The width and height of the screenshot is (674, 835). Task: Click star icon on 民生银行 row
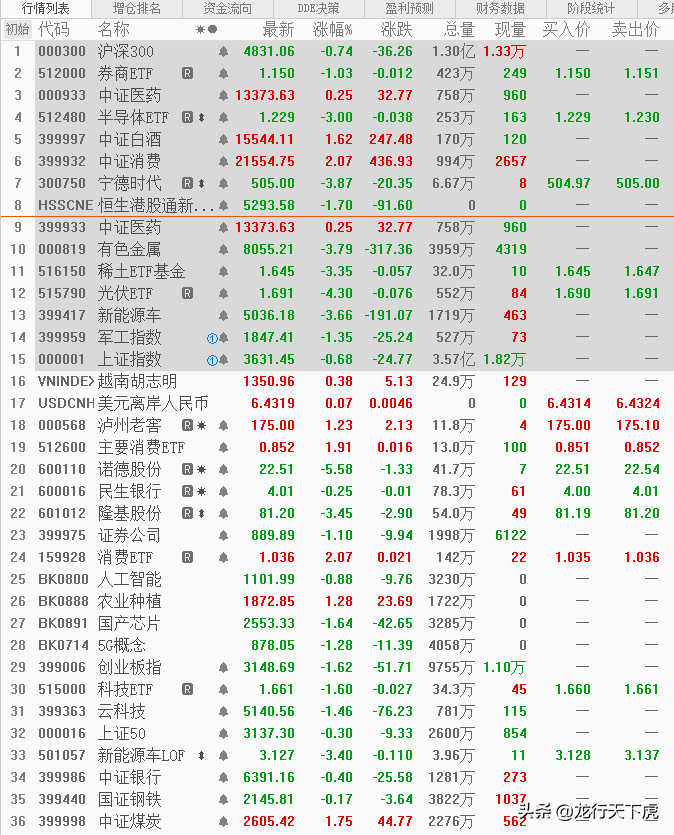[x=201, y=492]
